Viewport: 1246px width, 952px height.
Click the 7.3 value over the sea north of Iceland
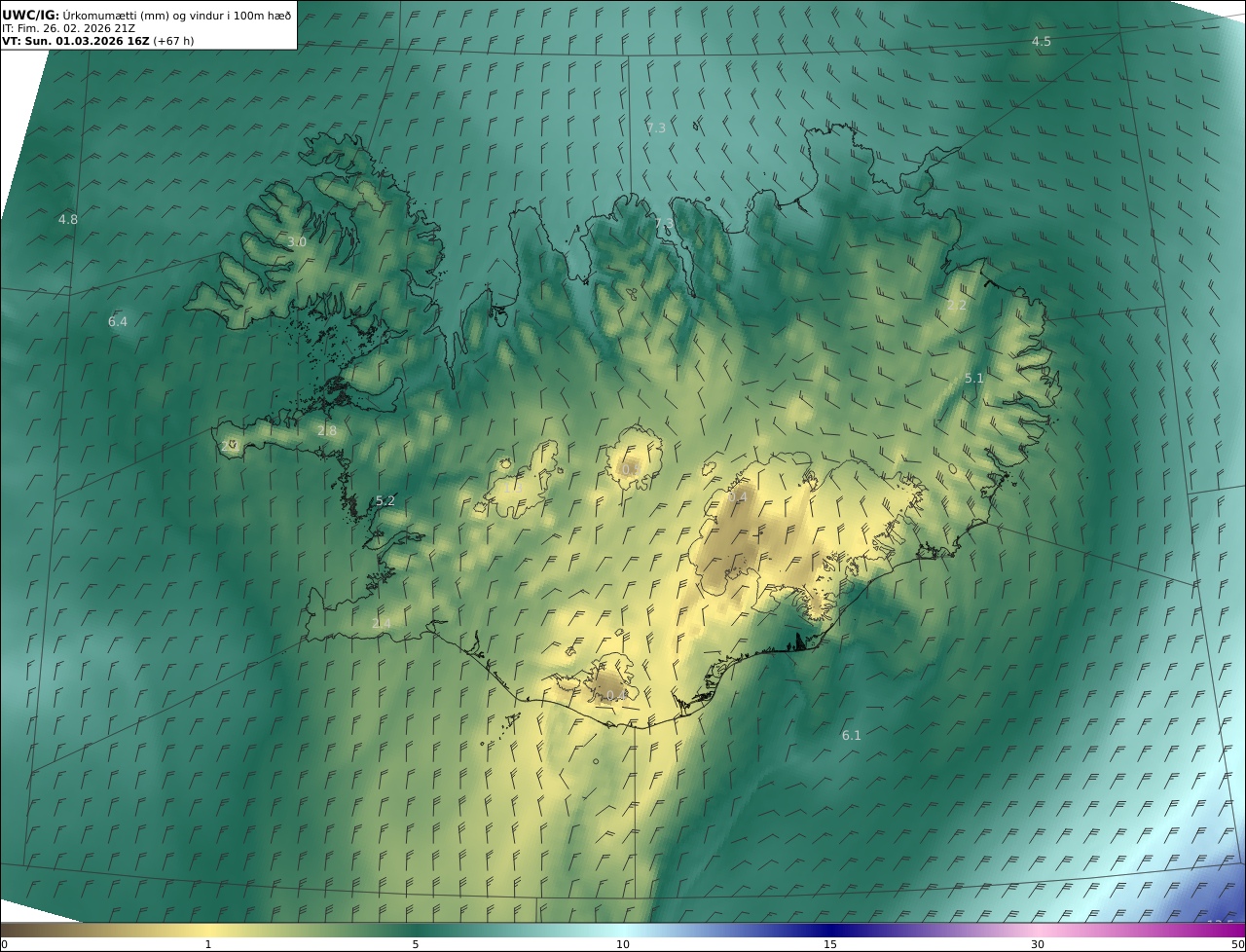pyautogui.click(x=656, y=128)
